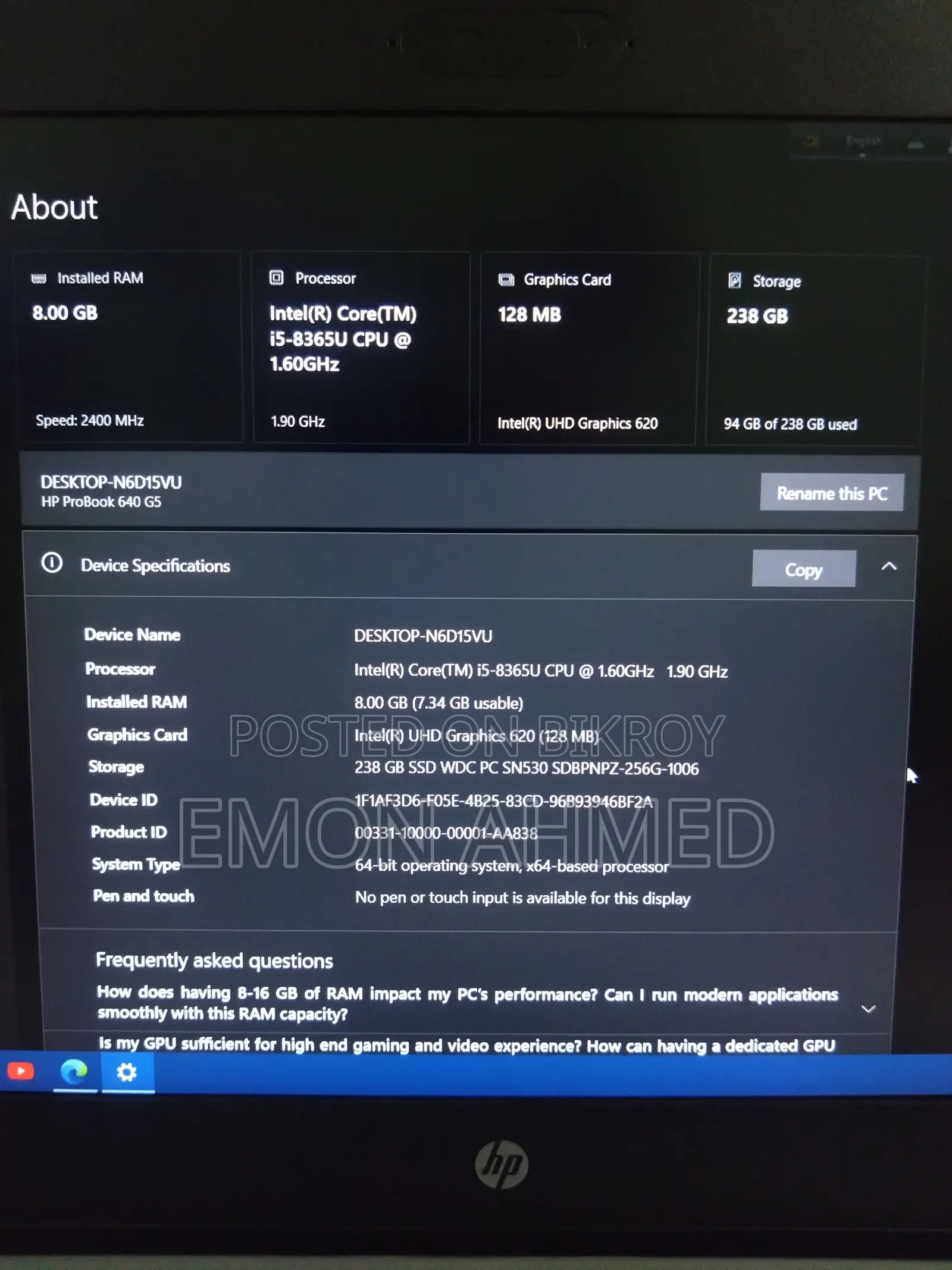Click the Processor chip icon
Screen dimensions: 952x1270
pos(276,277)
